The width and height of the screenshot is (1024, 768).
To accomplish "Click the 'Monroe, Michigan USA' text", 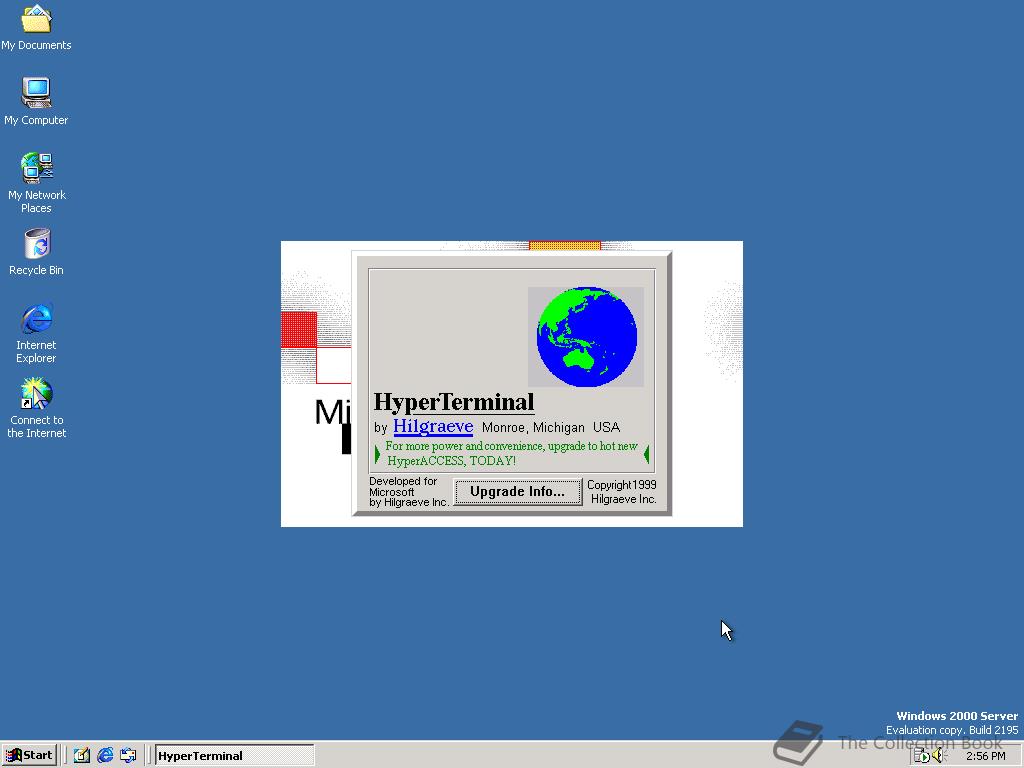I will point(551,428).
